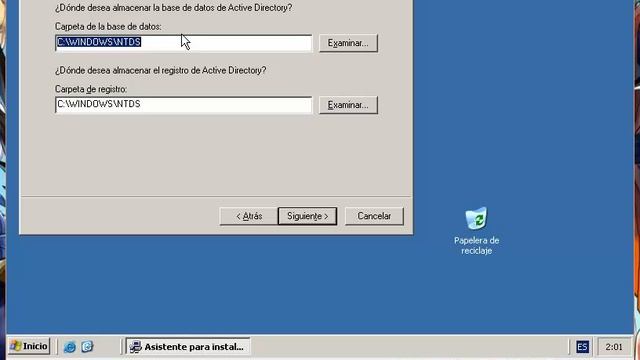640x360 pixels.
Task: Click the '¿Dónde desea almacenar la base de datos' question text
Action: click(173, 8)
